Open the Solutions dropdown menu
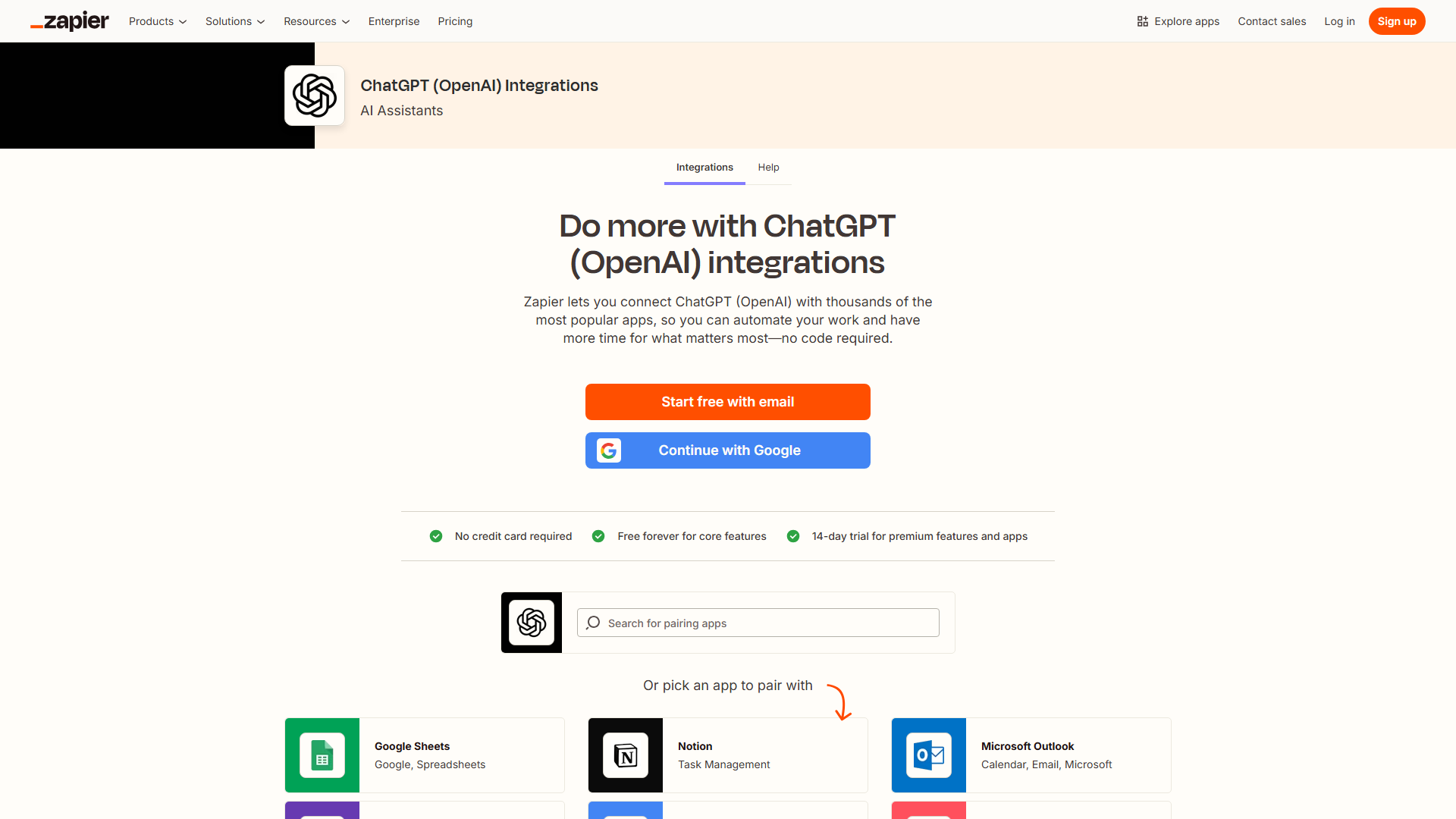 pos(235,21)
